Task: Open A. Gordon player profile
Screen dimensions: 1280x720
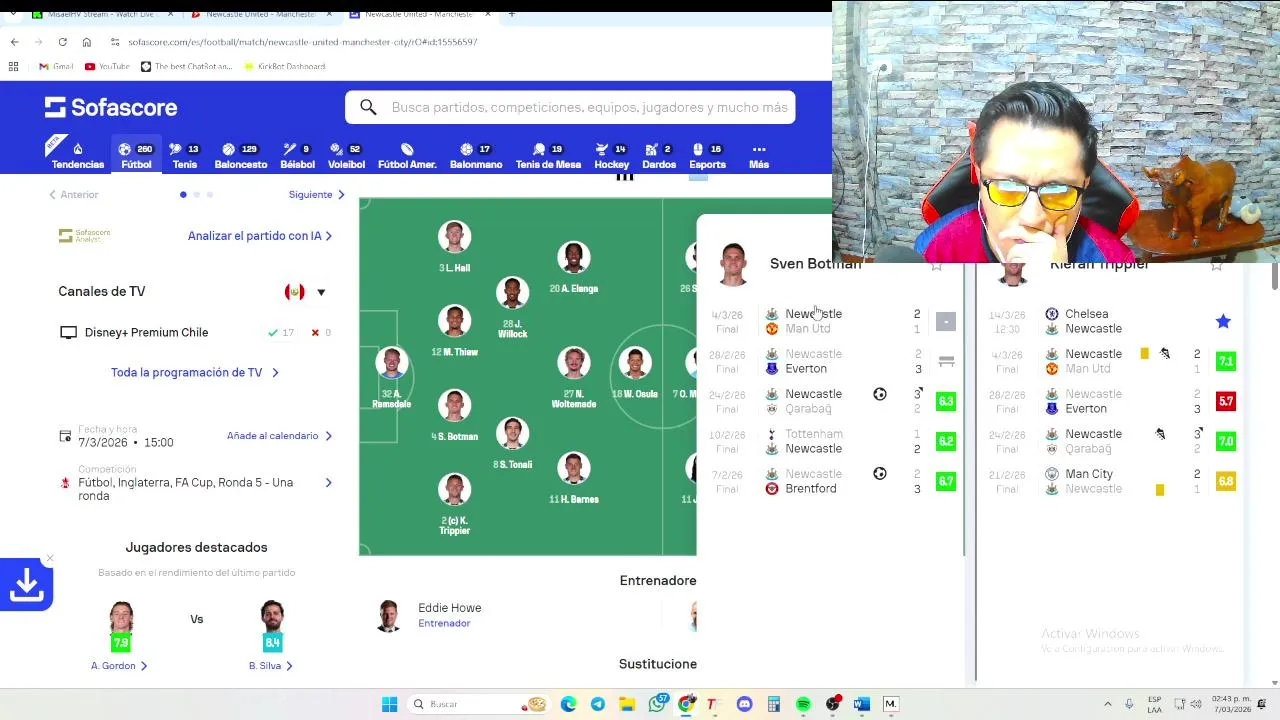Action: [x=119, y=666]
